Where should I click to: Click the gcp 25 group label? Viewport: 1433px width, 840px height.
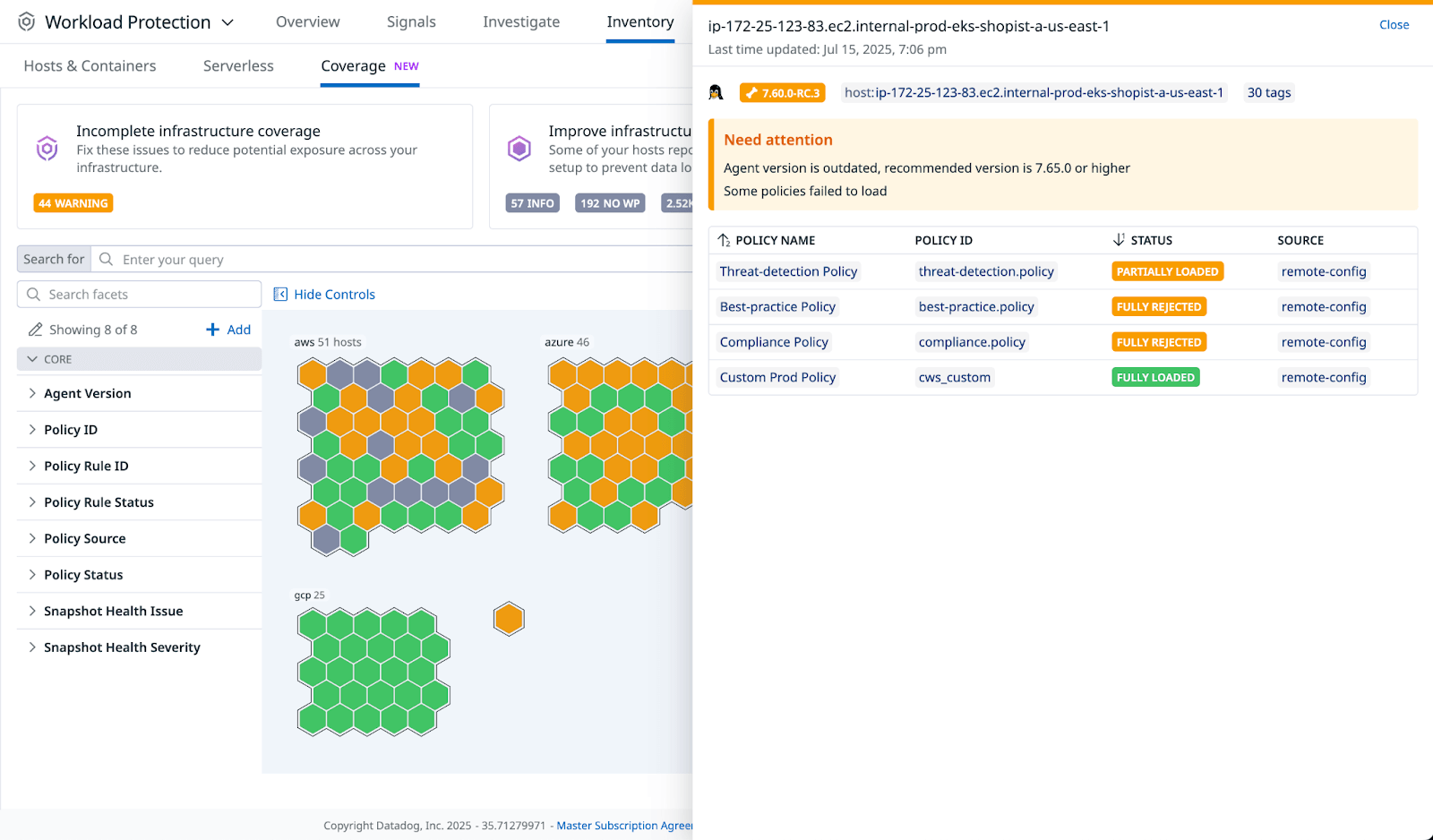[310, 595]
